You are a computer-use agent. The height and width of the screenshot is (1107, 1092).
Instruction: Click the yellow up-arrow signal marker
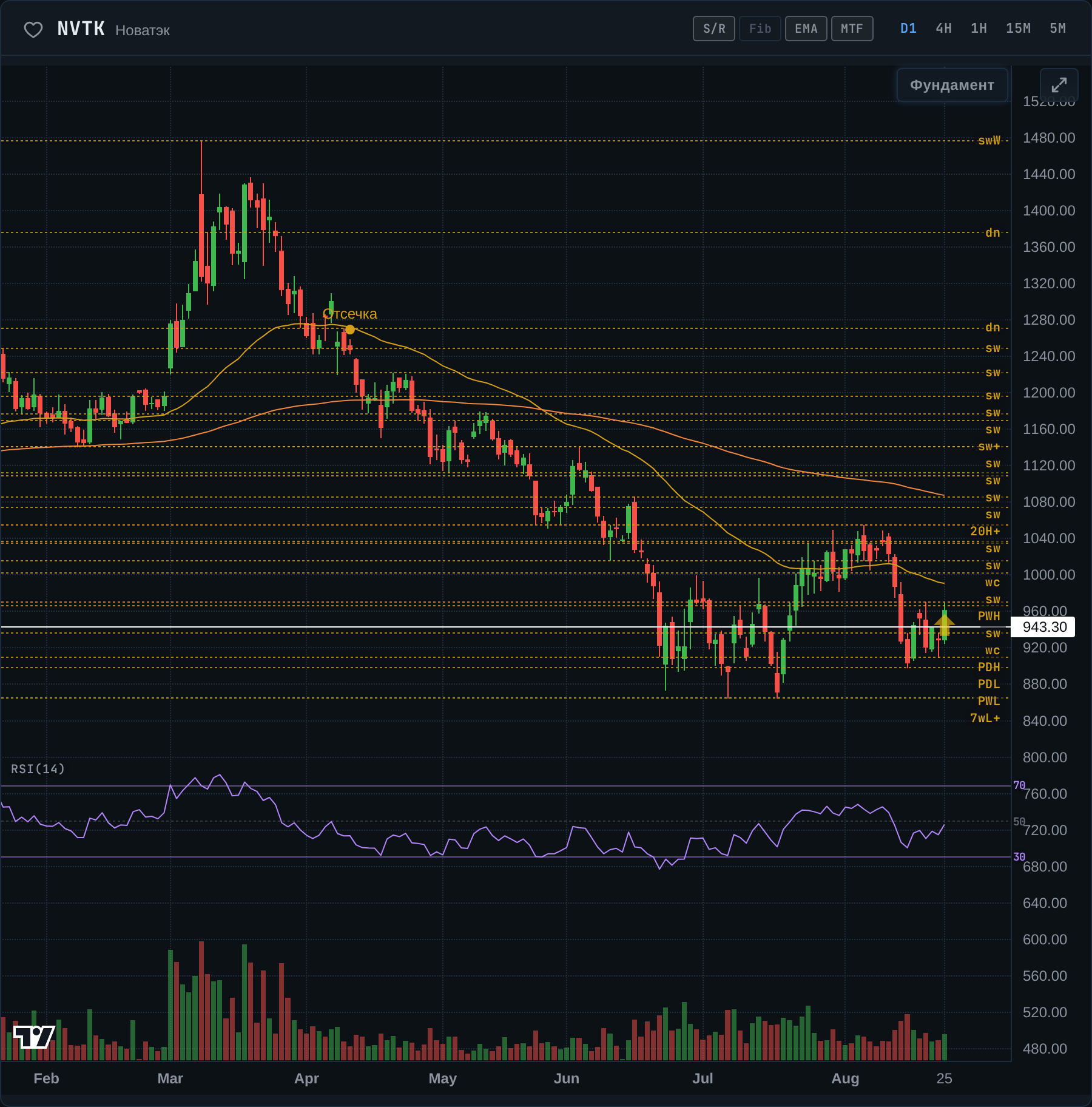coord(944,625)
